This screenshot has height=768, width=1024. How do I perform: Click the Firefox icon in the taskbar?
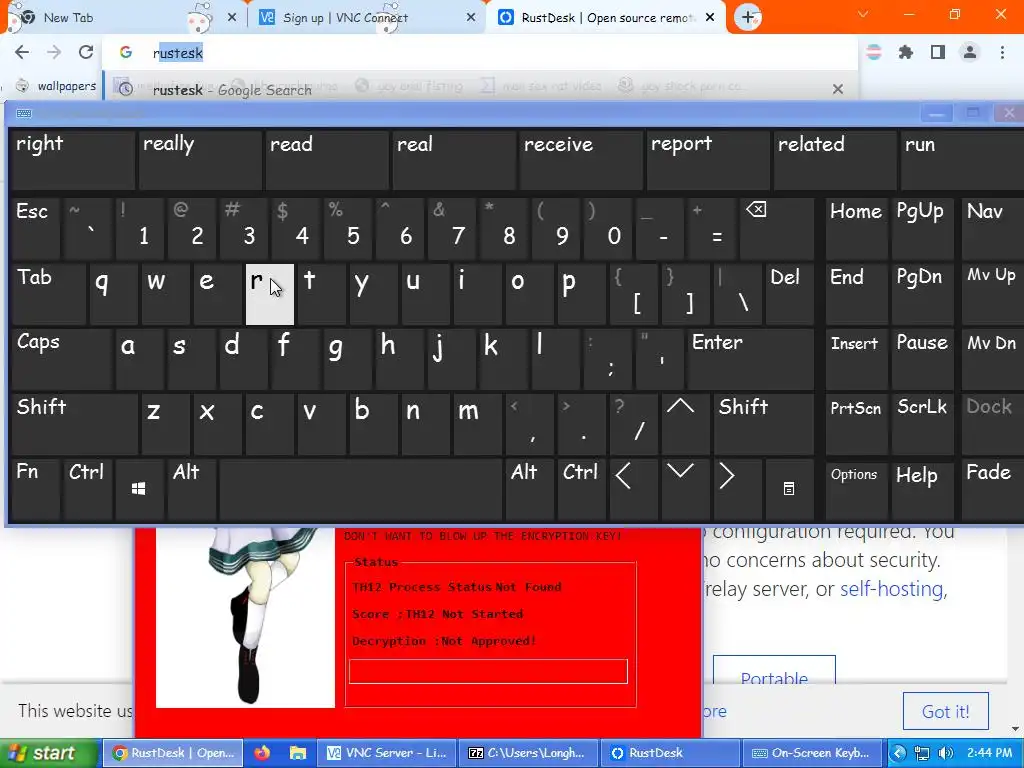click(262, 753)
